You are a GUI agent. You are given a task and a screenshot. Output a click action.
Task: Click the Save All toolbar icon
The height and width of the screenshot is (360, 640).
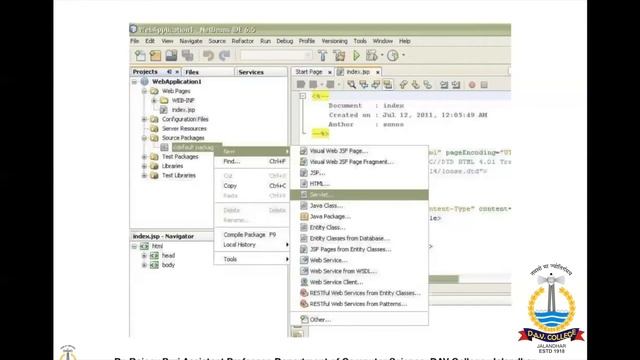point(187,56)
